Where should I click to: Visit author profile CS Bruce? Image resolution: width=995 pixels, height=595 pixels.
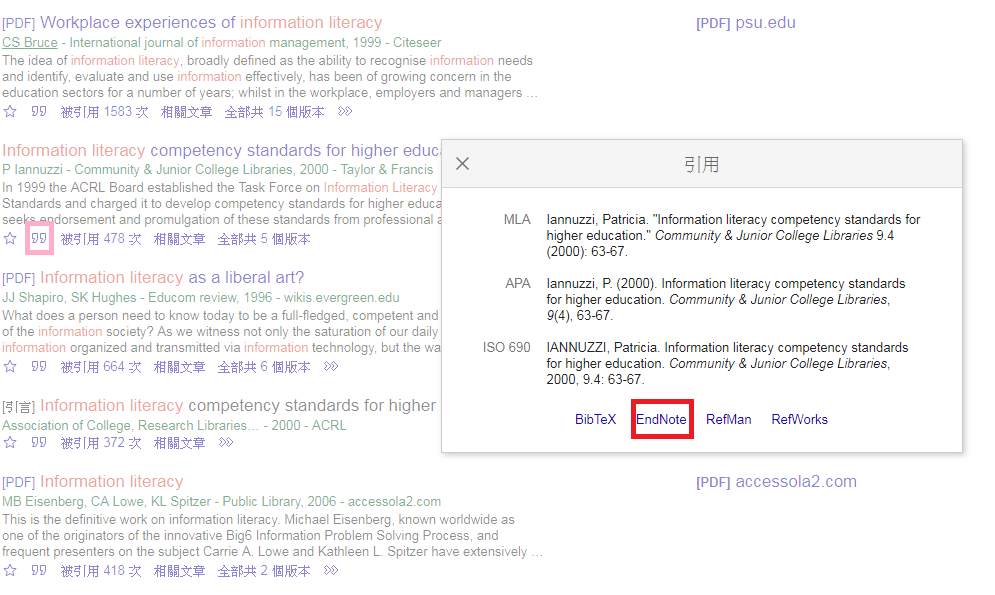(30, 42)
